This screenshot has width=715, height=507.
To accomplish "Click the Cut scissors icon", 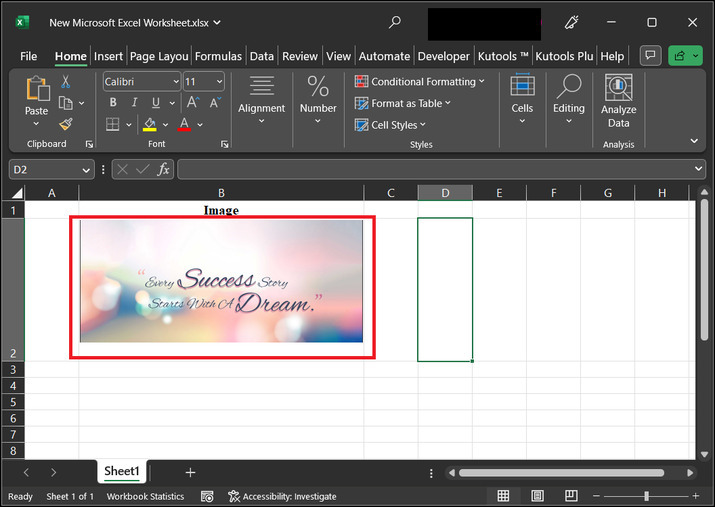I will [x=66, y=81].
